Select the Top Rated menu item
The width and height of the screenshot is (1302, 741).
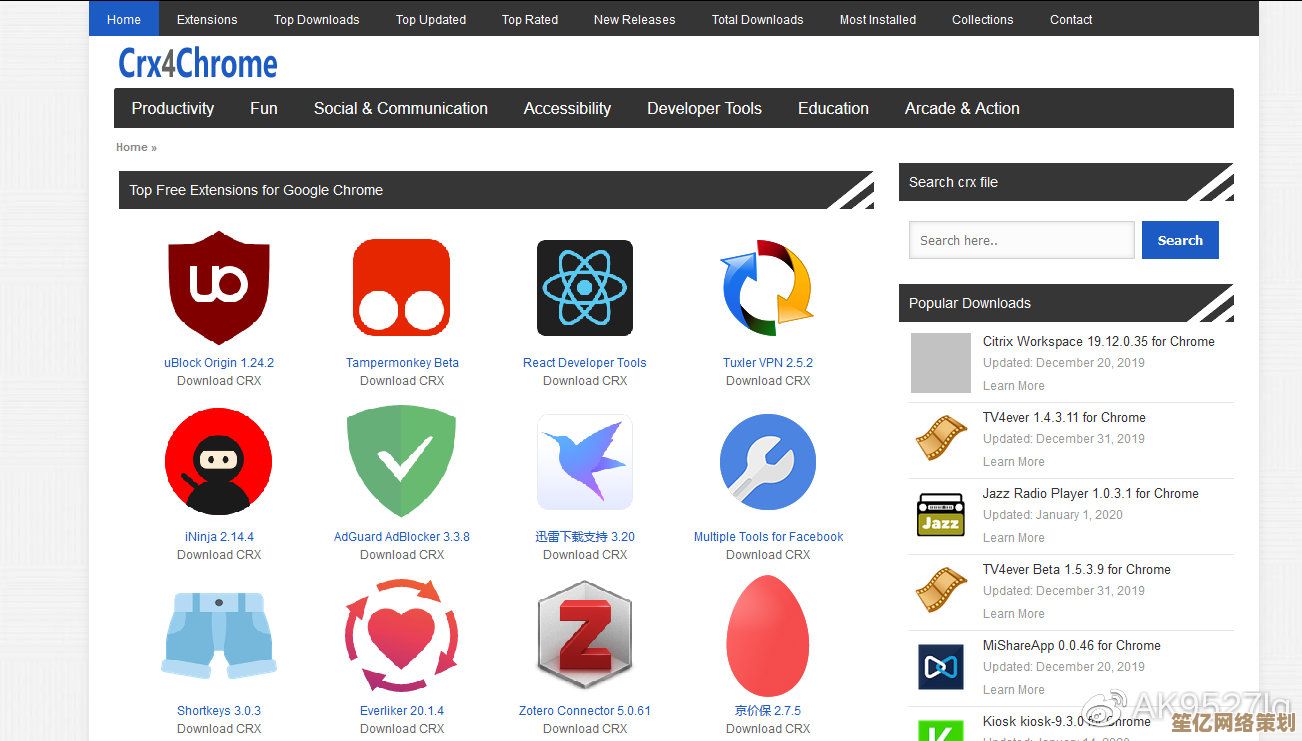530,19
